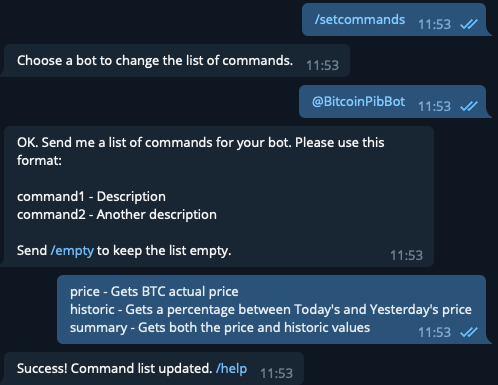The image size is (498, 385).
Task: Click the /help command link
Action: point(231,369)
